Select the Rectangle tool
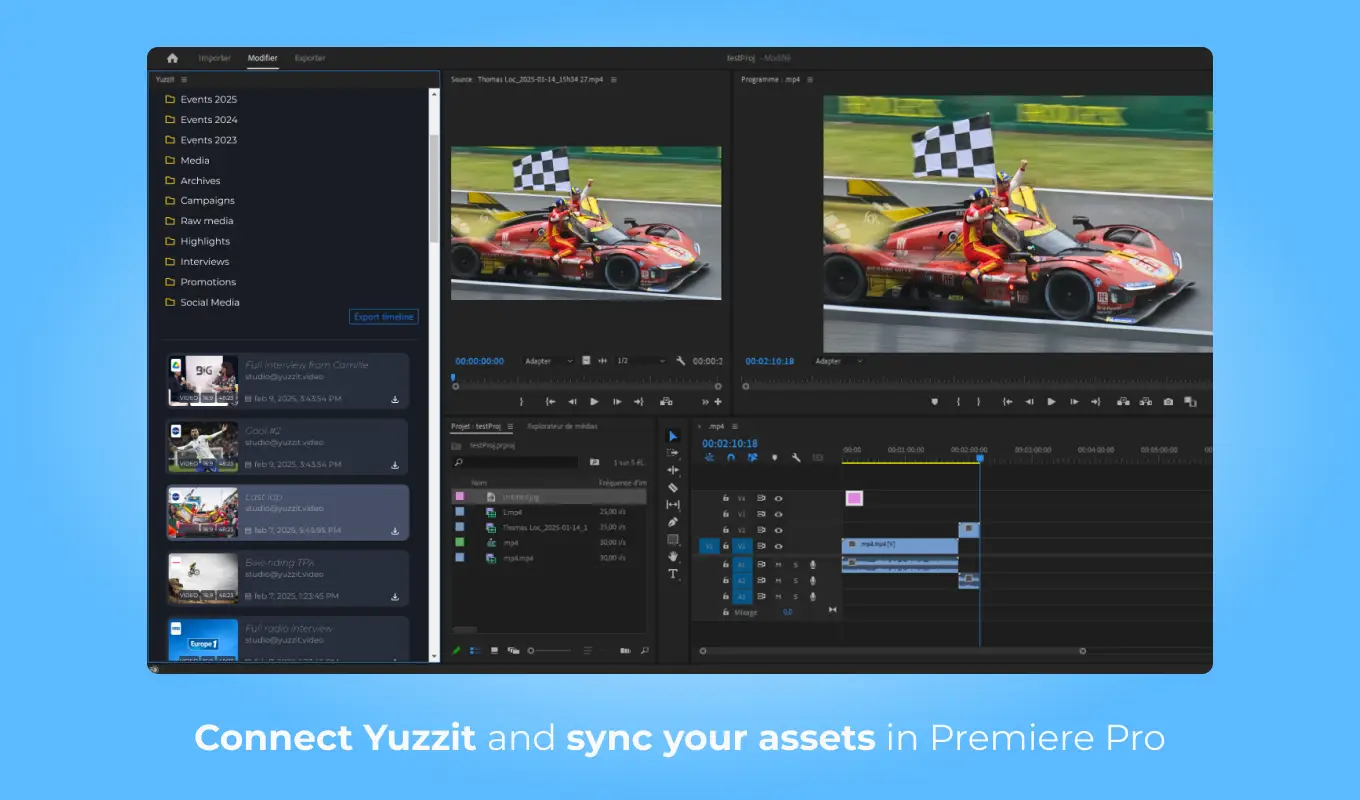 click(673, 539)
